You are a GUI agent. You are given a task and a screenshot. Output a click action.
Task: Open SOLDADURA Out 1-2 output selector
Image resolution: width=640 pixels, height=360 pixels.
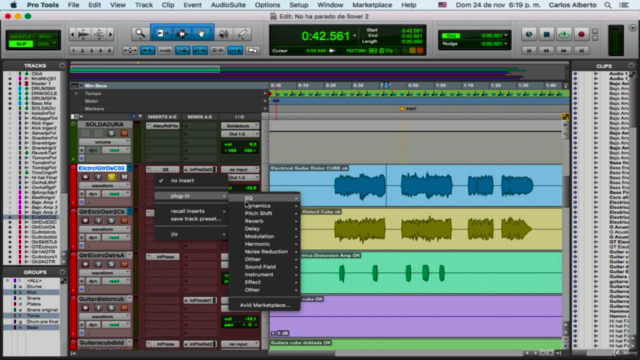tap(240, 134)
